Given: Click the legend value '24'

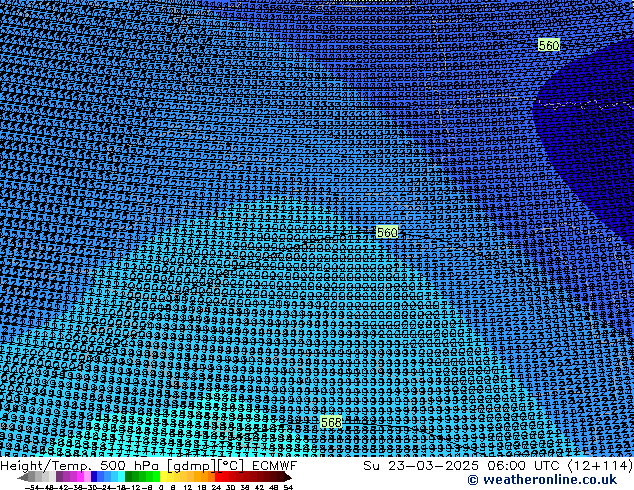Looking at the screenshot, I should 216,488.
